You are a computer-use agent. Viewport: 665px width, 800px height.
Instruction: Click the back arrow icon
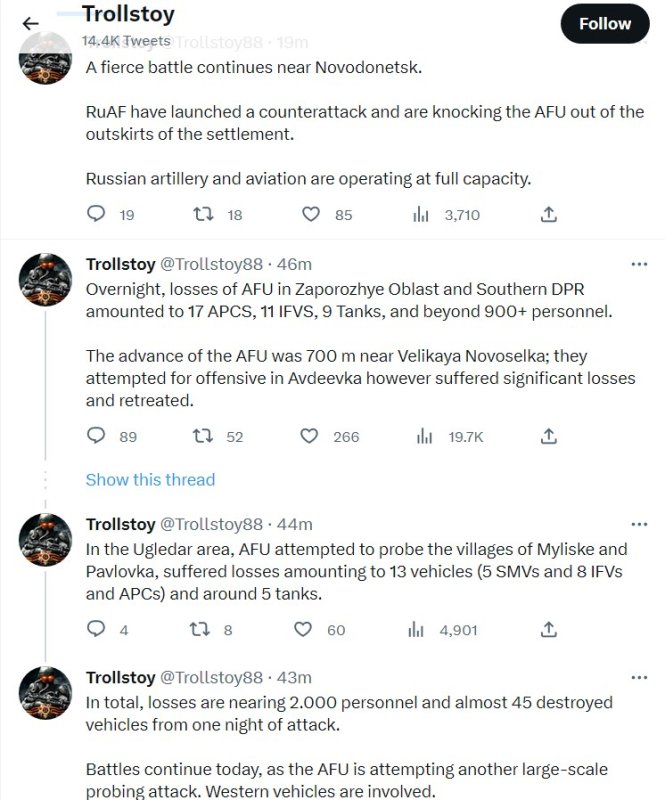[x=31, y=24]
